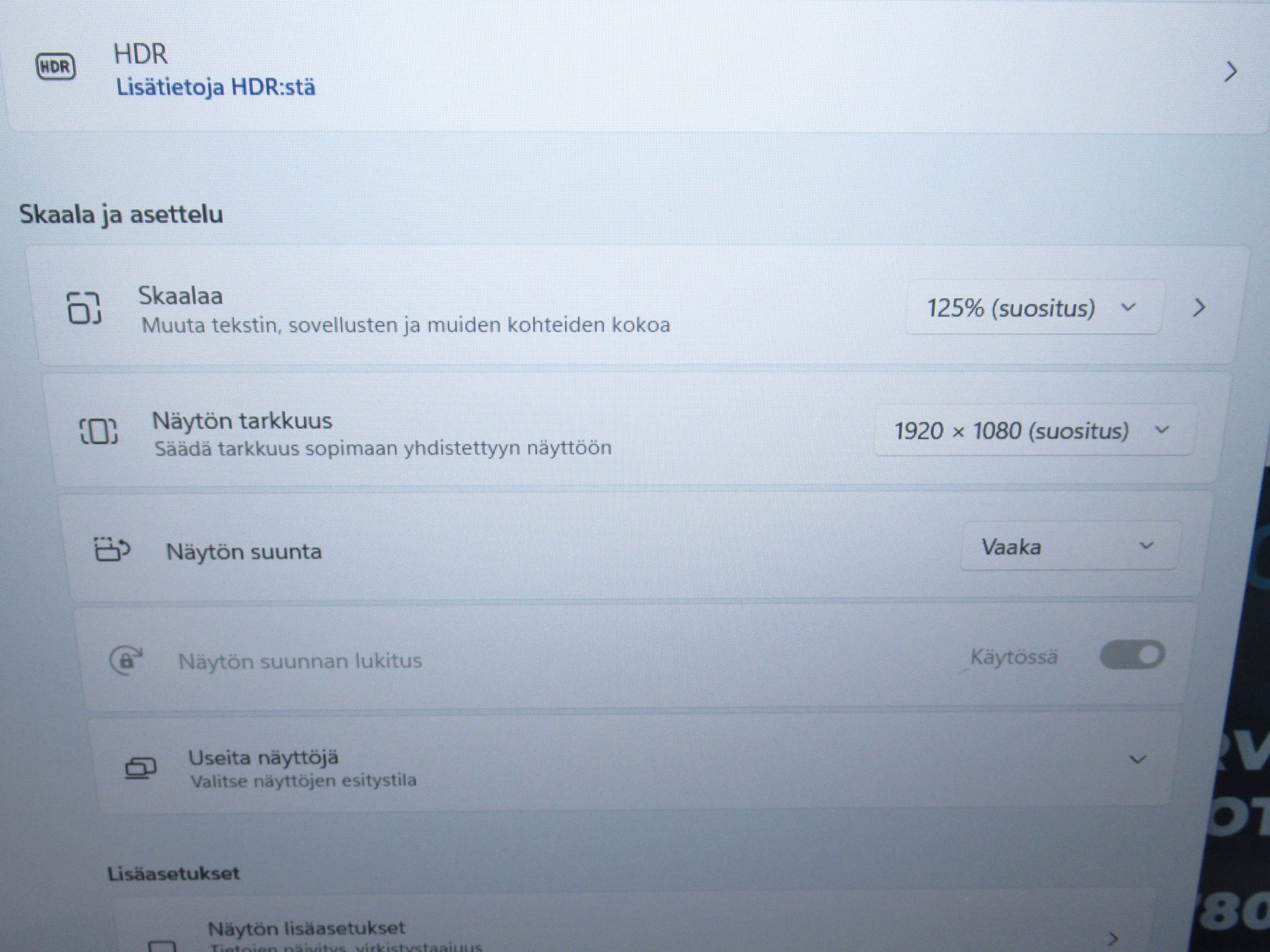Screen dimensions: 1270x952
Task: Click the Näytön suunta orientation icon
Action: click(112, 549)
